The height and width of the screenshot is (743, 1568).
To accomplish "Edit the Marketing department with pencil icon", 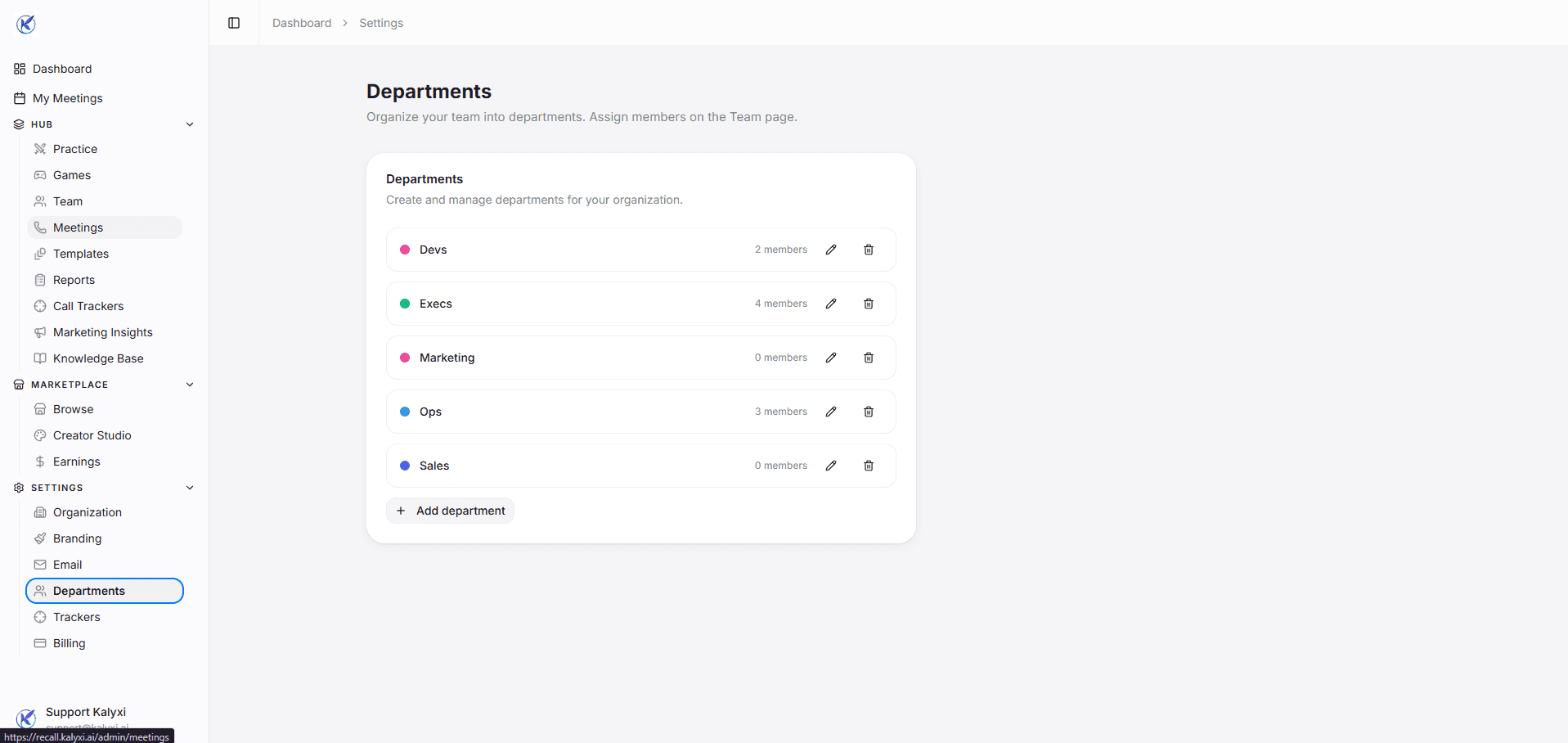I will pyautogui.click(x=831, y=358).
